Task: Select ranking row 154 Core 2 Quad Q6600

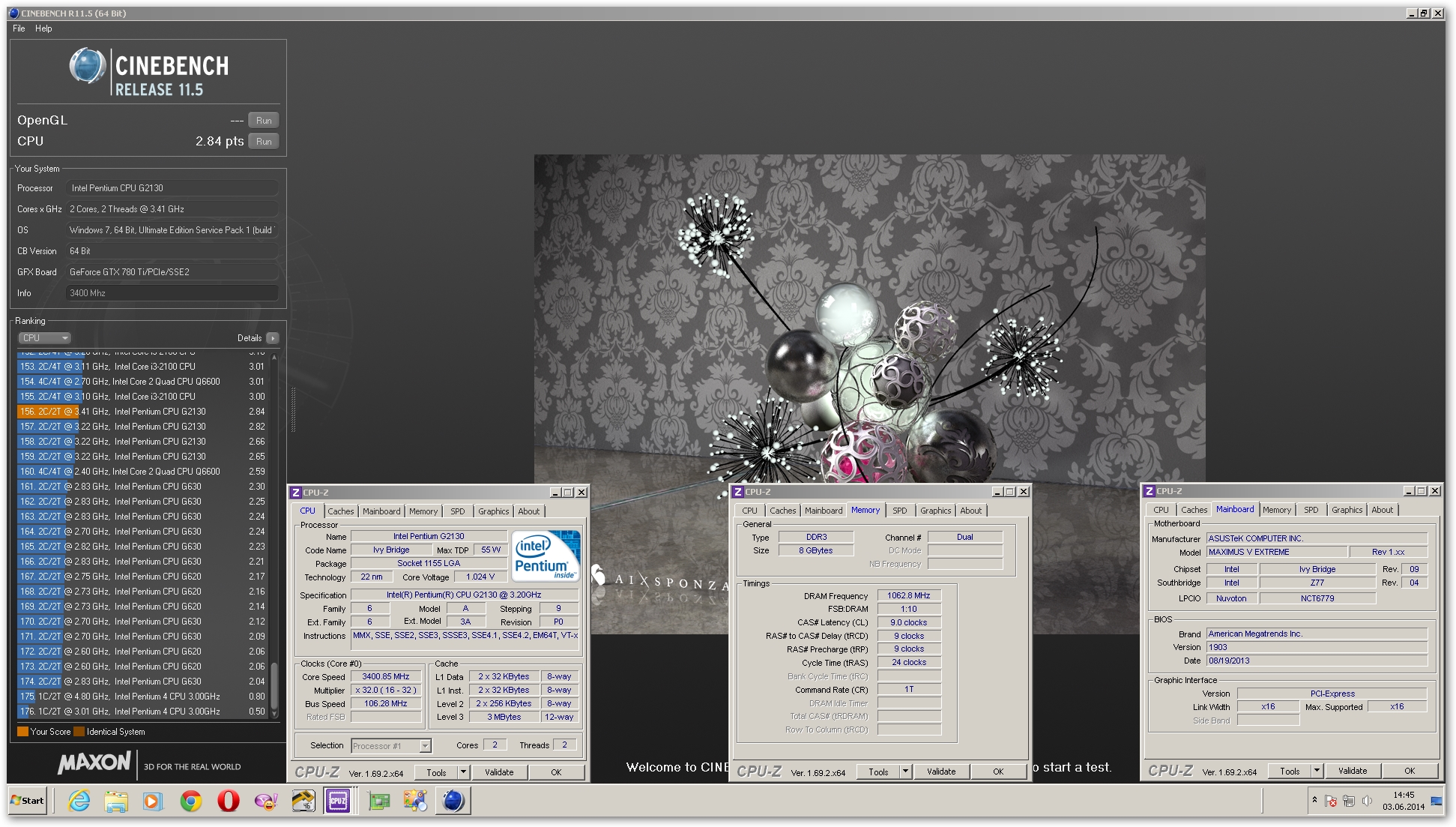Action: click(142, 382)
